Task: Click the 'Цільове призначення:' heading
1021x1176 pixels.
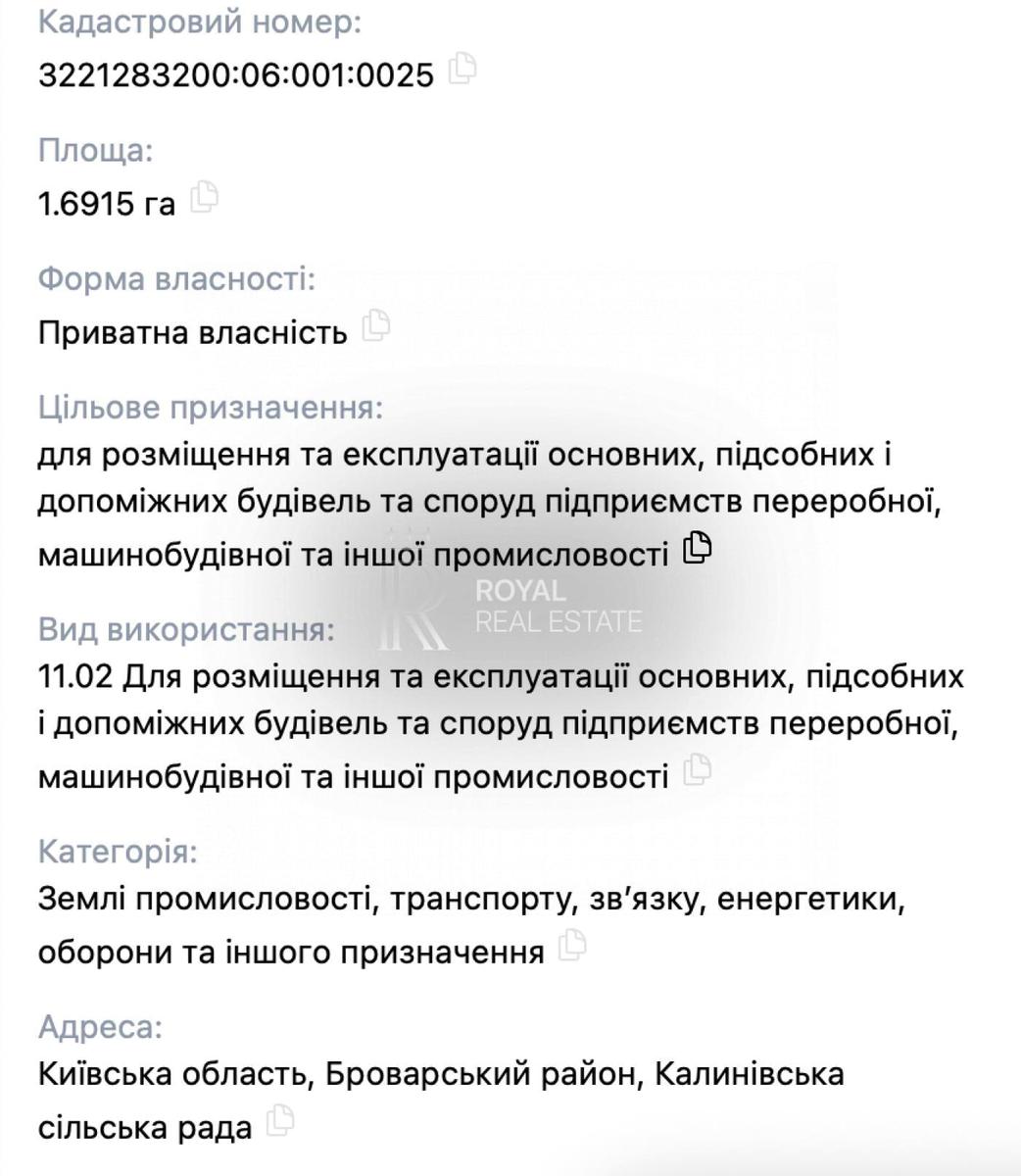Action: [x=211, y=408]
